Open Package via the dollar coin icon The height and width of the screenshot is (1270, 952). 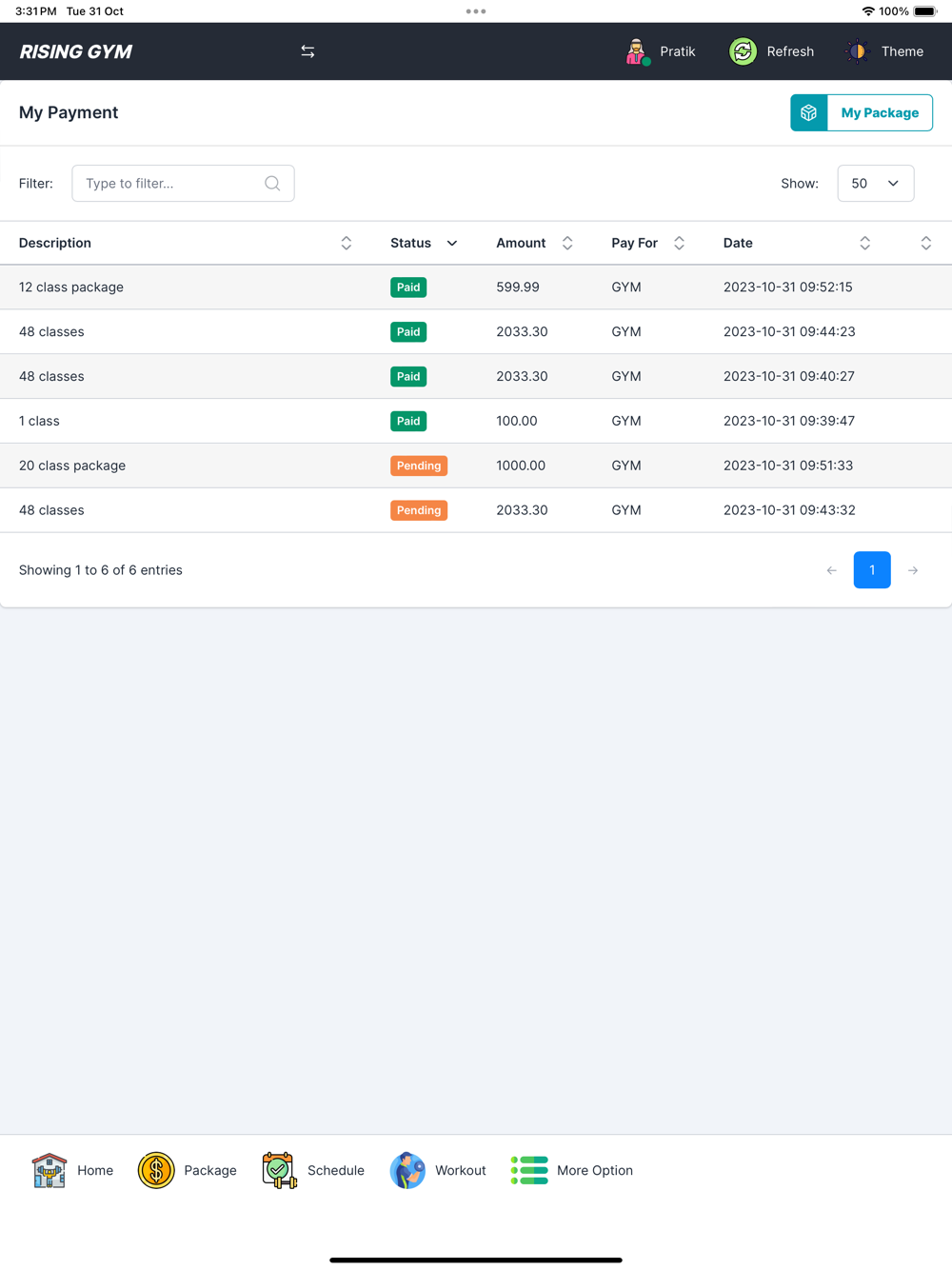point(156,1170)
